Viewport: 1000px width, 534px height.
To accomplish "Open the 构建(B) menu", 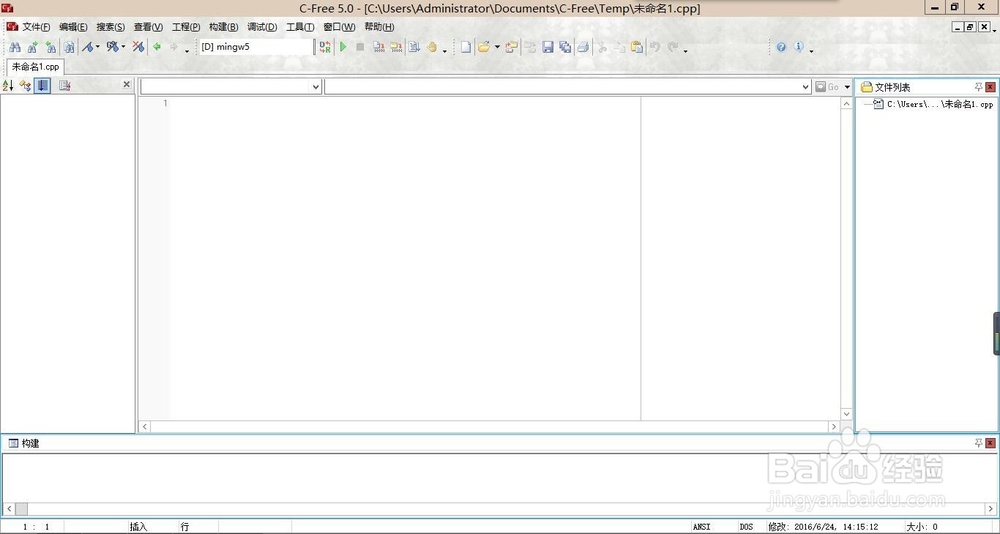I will 223,27.
